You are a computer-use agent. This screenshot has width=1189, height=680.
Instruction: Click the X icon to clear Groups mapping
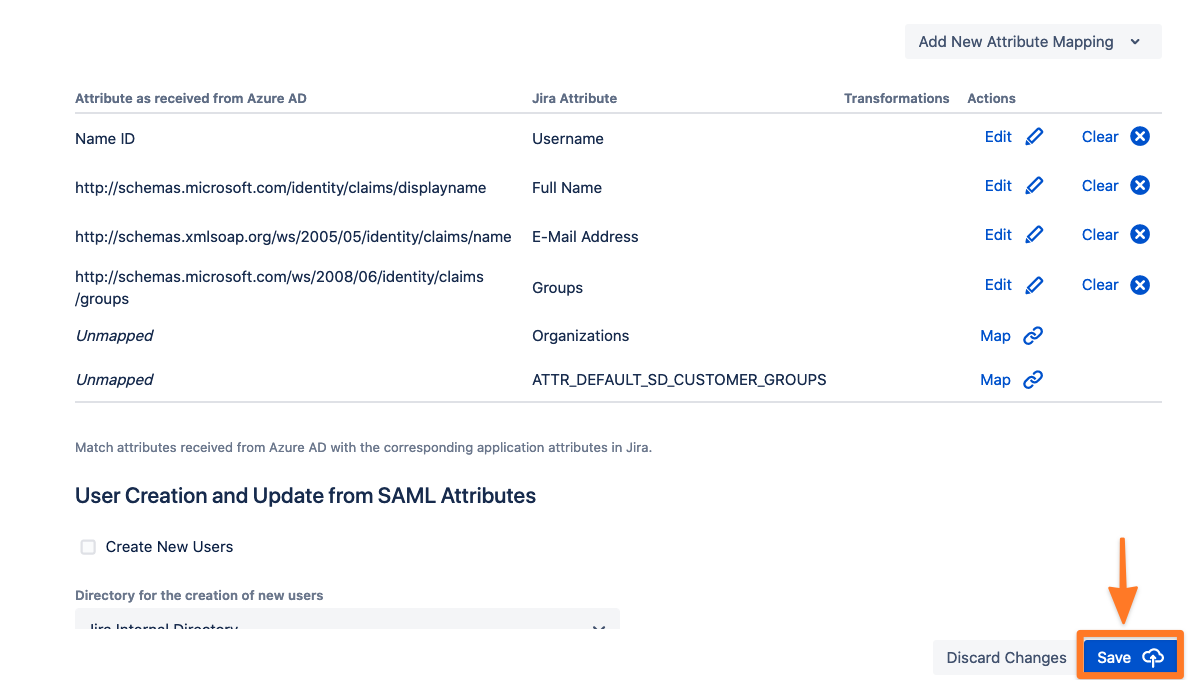pyautogui.click(x=1140, y=285)
